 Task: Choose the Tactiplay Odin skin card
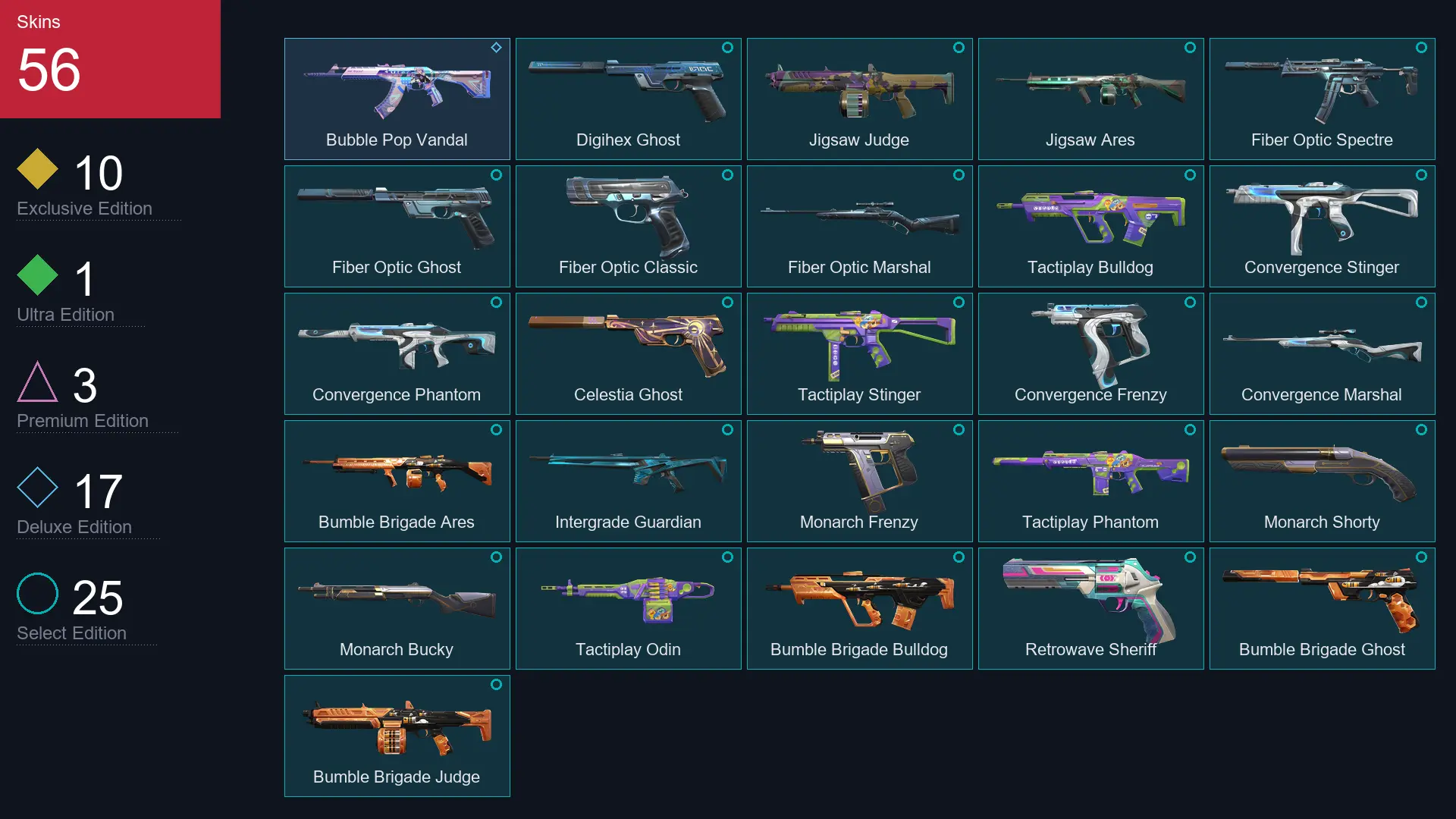[x=628, y=608]
